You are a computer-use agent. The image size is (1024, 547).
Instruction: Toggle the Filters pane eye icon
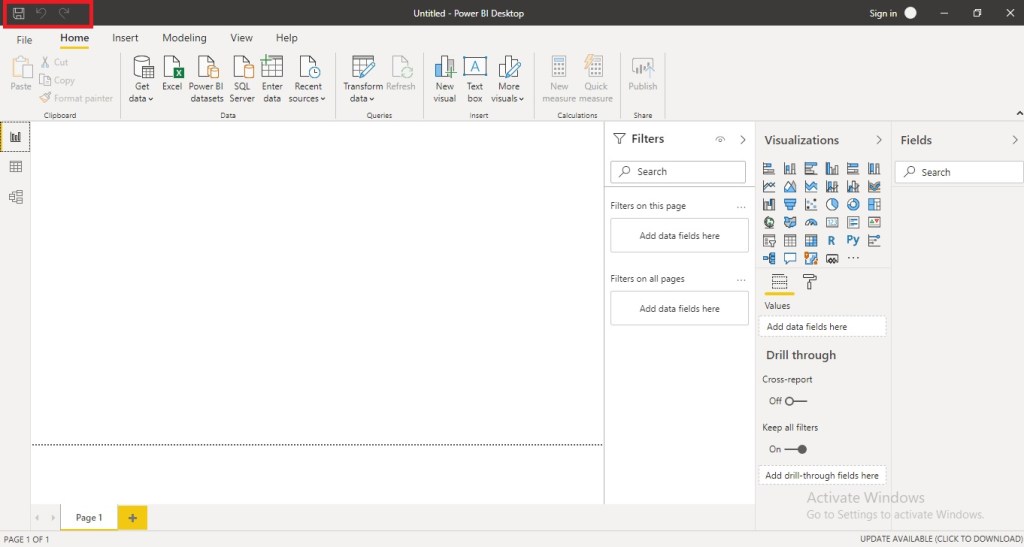point(720,140)
